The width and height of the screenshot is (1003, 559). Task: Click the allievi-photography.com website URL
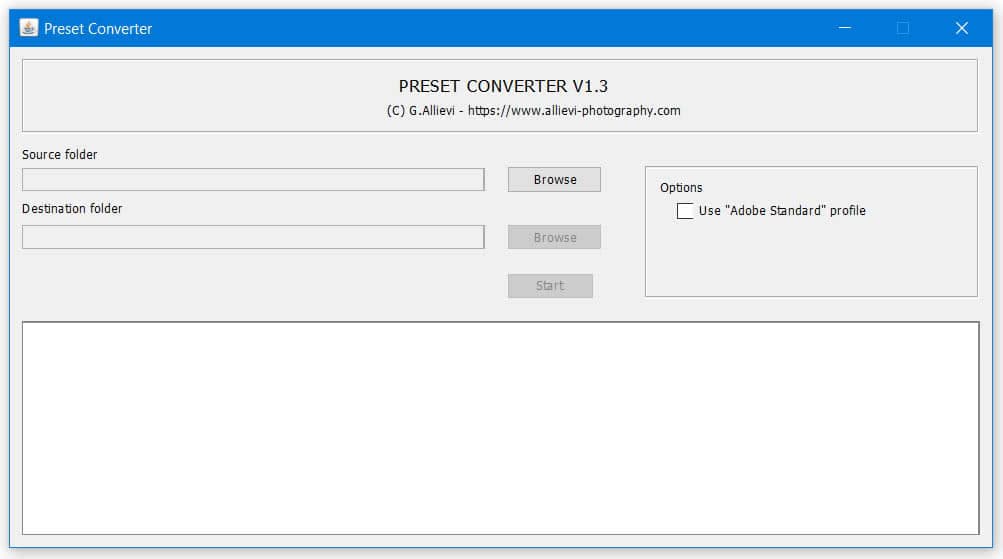point(574,111)
